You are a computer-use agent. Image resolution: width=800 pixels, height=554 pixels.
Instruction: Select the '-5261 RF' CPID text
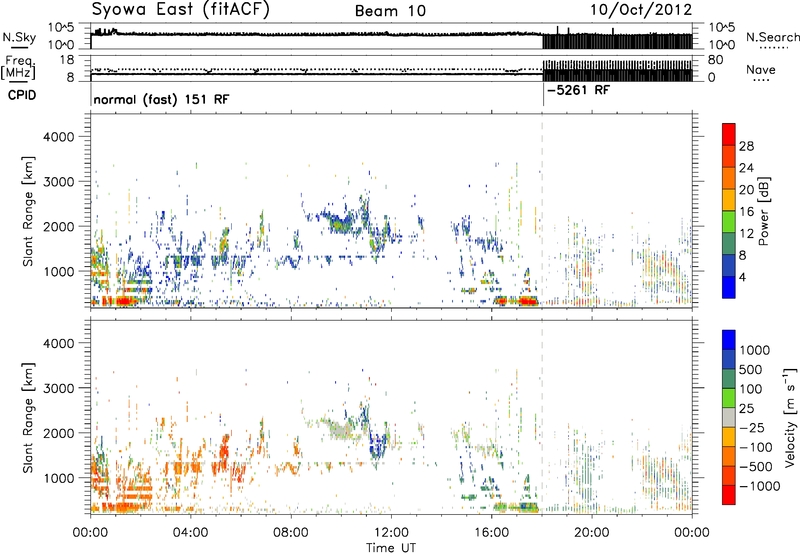578,90
